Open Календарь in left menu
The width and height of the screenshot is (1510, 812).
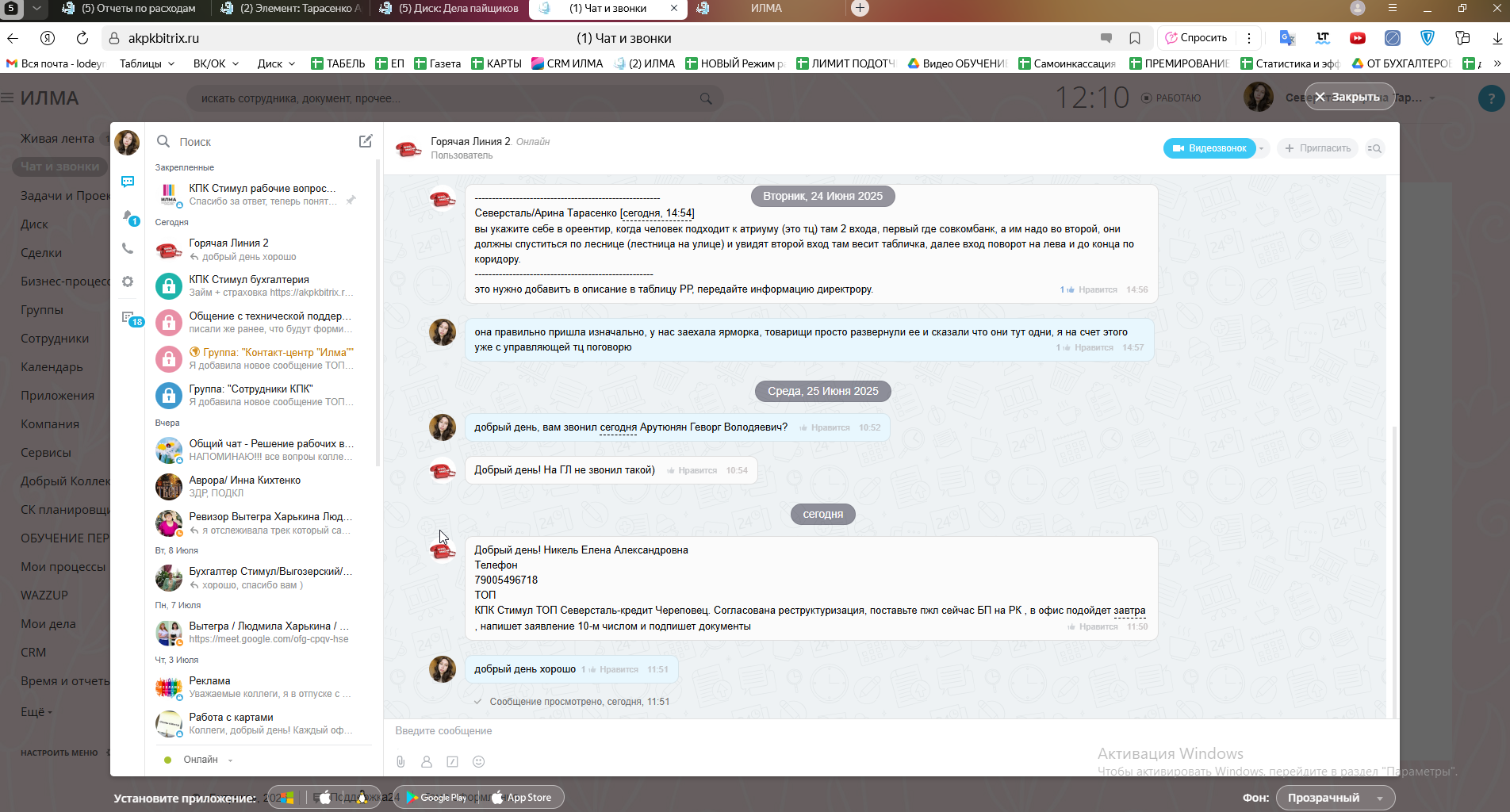pyautogui.click(x=52, y=367)
